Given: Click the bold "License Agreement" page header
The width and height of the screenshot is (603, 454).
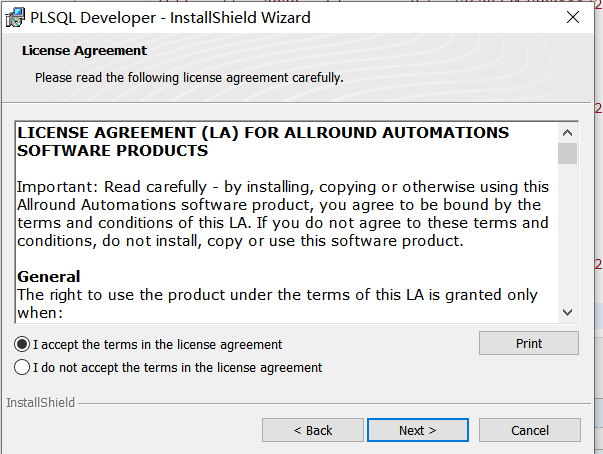Looking at the screenshot, I should click(x=84, y=51).
